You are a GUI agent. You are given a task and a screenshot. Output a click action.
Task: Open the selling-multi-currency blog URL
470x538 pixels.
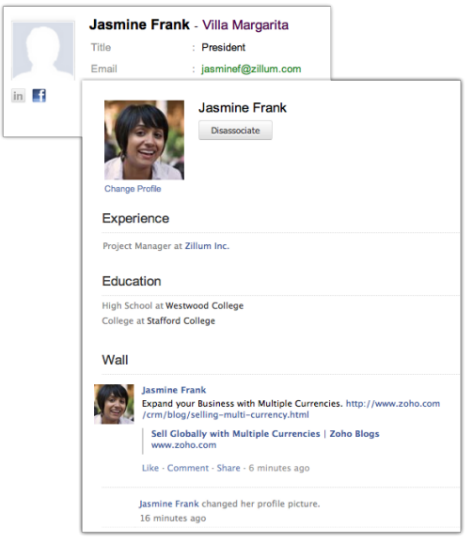point(291,409)
